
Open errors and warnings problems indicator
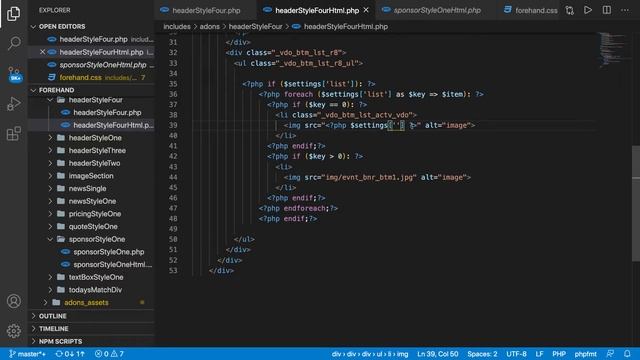[109, 354]
